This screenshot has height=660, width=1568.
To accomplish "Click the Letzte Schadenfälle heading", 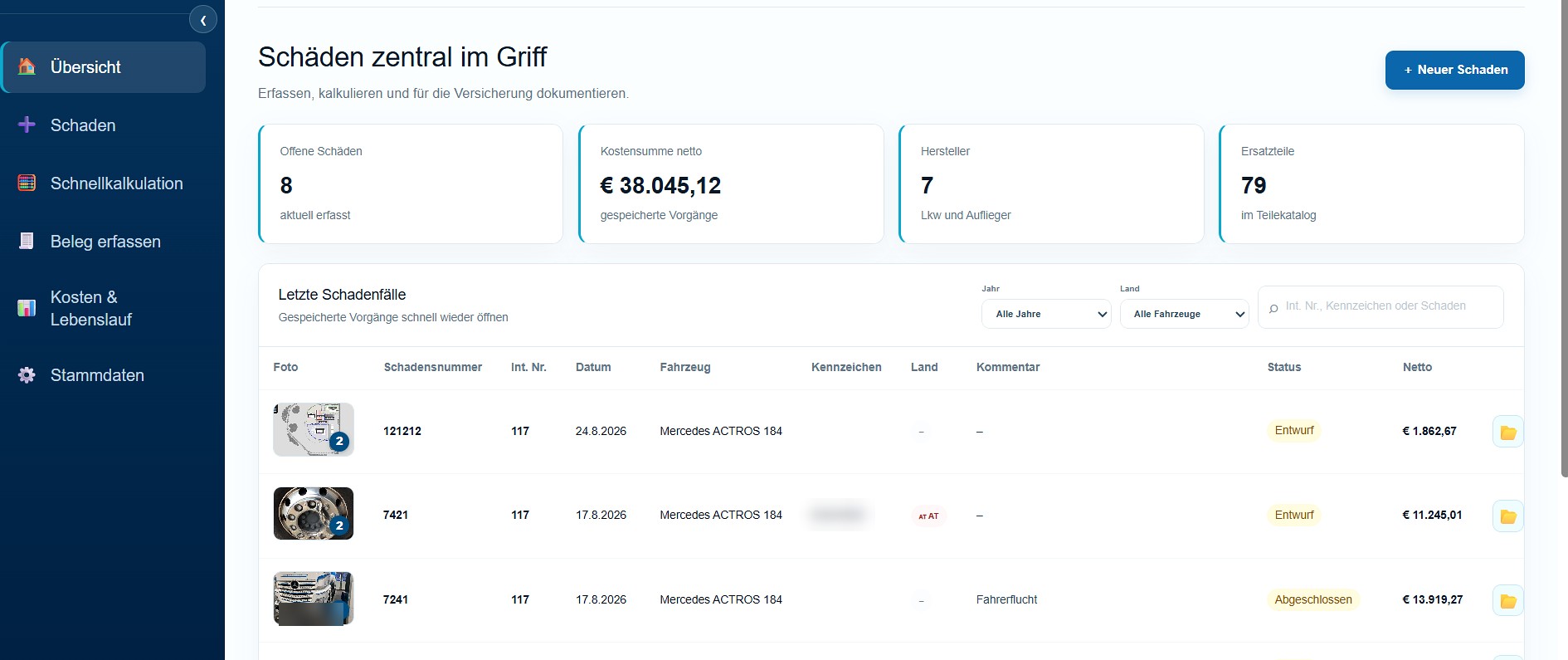I will pyautogui.click(x=342, y=295).
